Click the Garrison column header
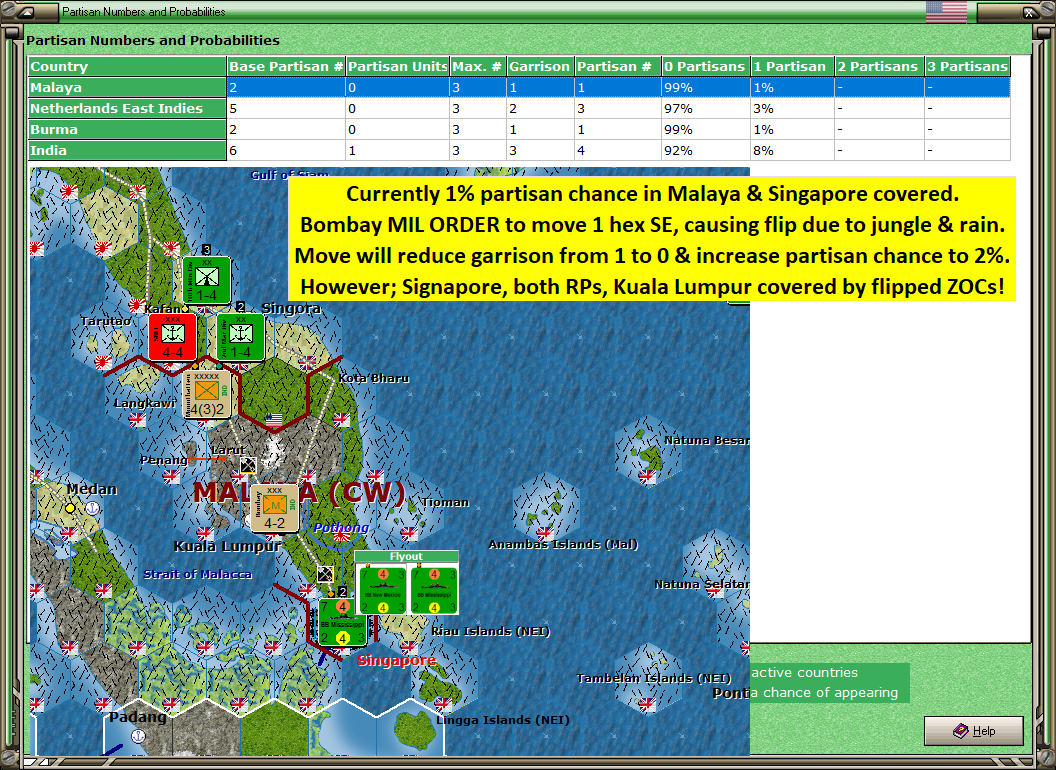Viewport: 1056px width, 770px height. pos(539,66)
